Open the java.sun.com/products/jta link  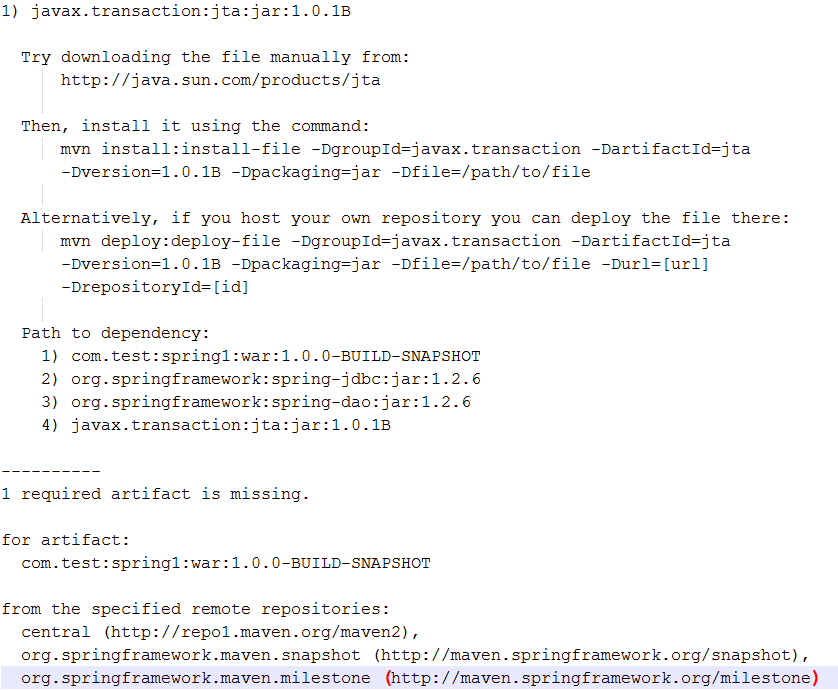tap(220, 80)
